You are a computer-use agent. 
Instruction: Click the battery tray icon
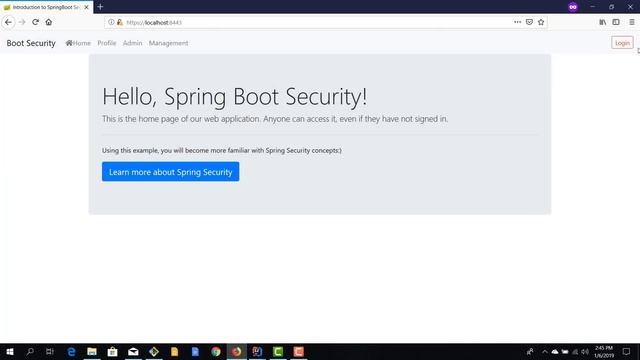tap(565, 351)
